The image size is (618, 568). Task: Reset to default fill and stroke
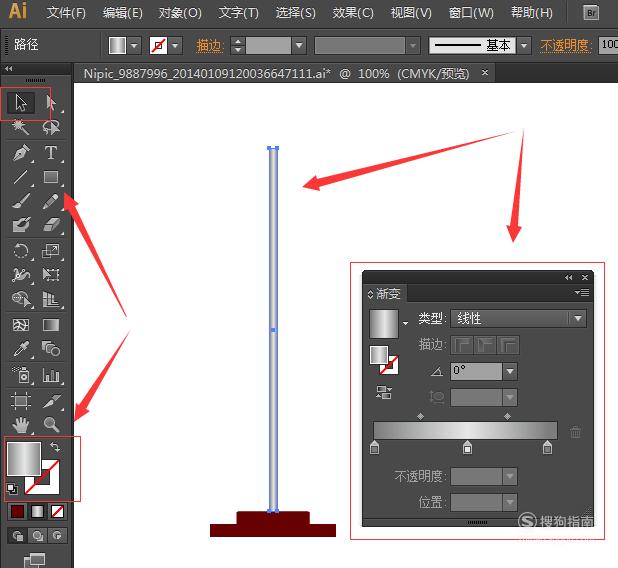(12, 489)
